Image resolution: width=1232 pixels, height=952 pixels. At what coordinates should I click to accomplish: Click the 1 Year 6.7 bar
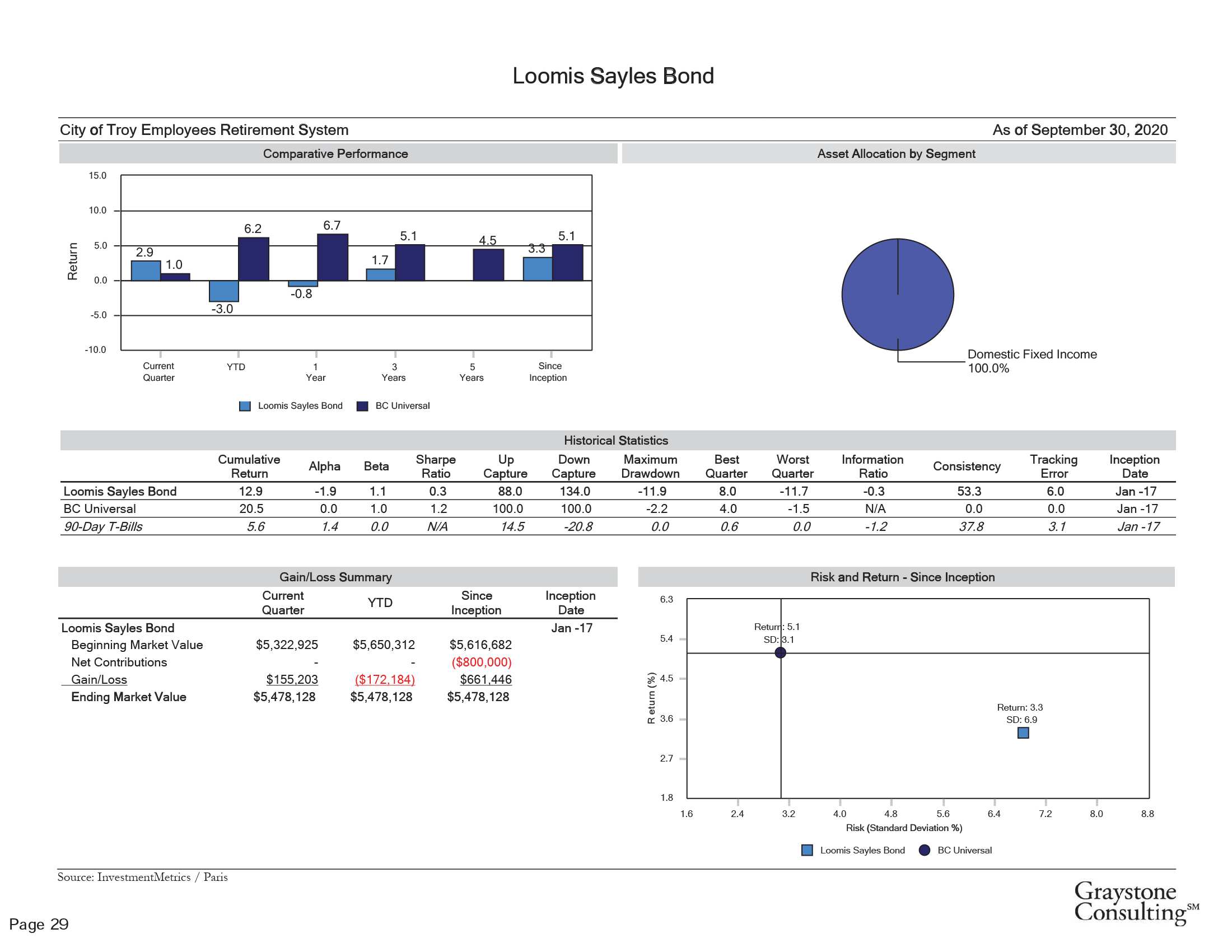[333, 257]
